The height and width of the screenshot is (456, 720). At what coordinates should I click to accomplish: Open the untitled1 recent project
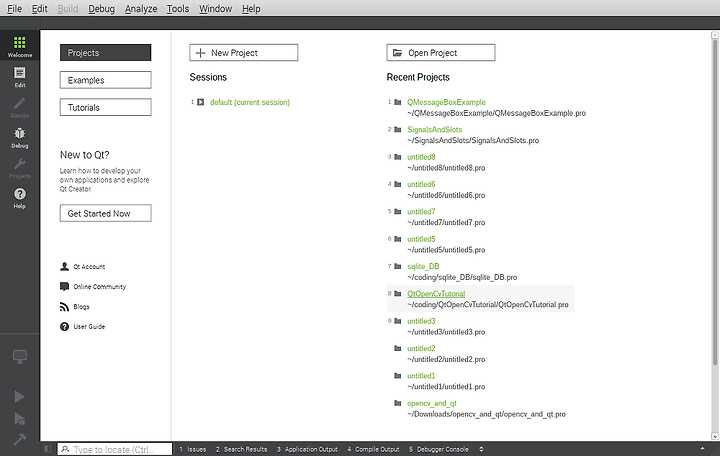421,376
